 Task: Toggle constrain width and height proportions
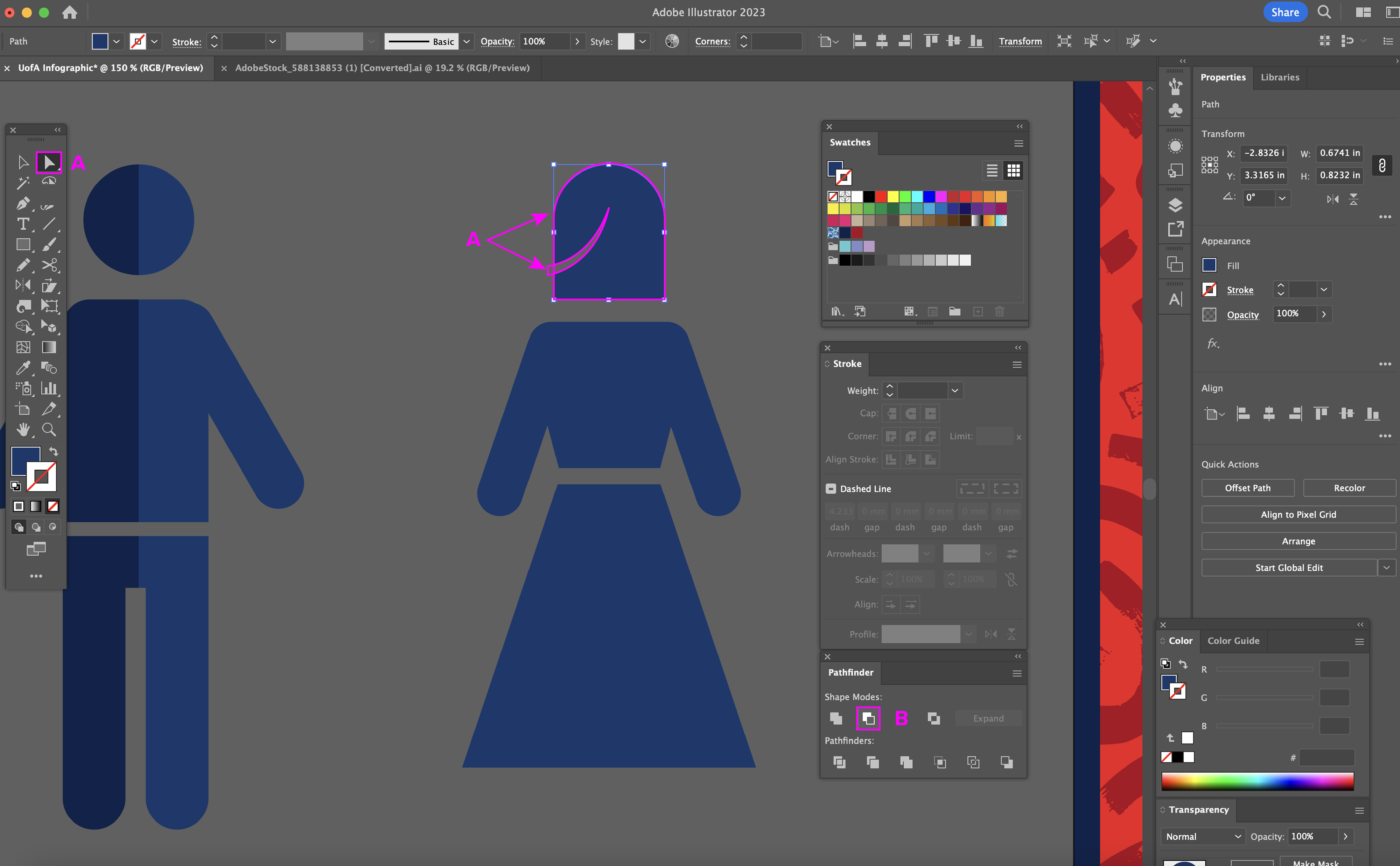(x=1382, y=165)
